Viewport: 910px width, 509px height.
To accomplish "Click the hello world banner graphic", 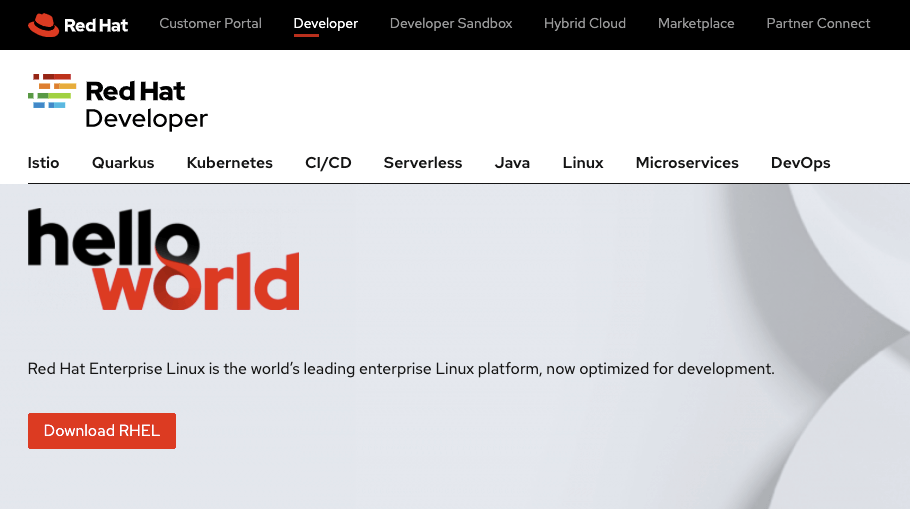I will point(163,260).
